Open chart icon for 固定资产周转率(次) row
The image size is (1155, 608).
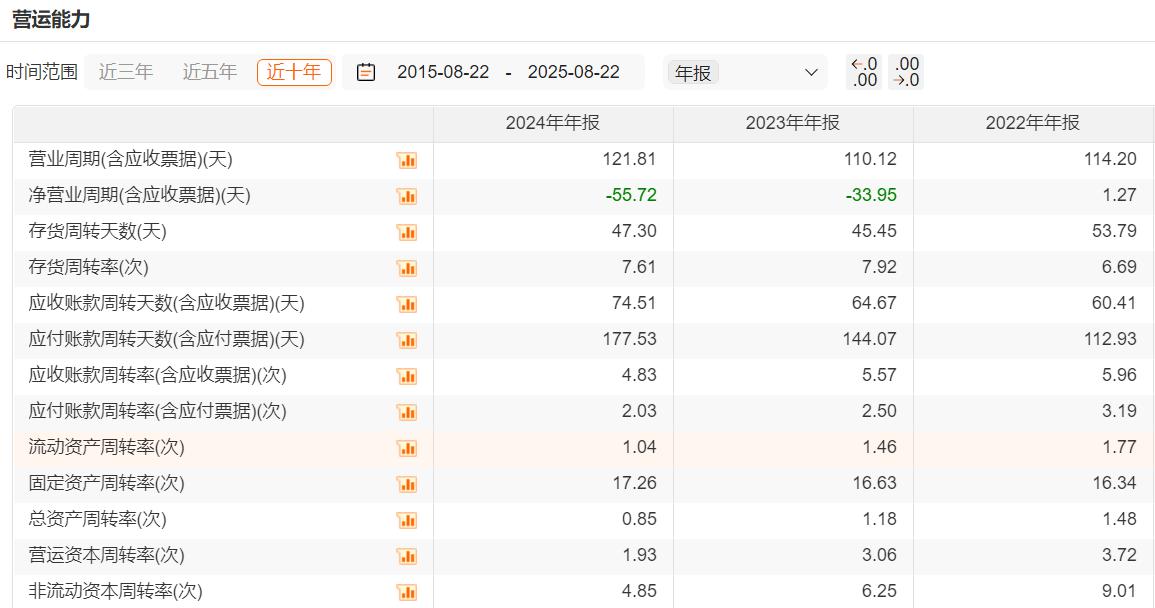407,484
